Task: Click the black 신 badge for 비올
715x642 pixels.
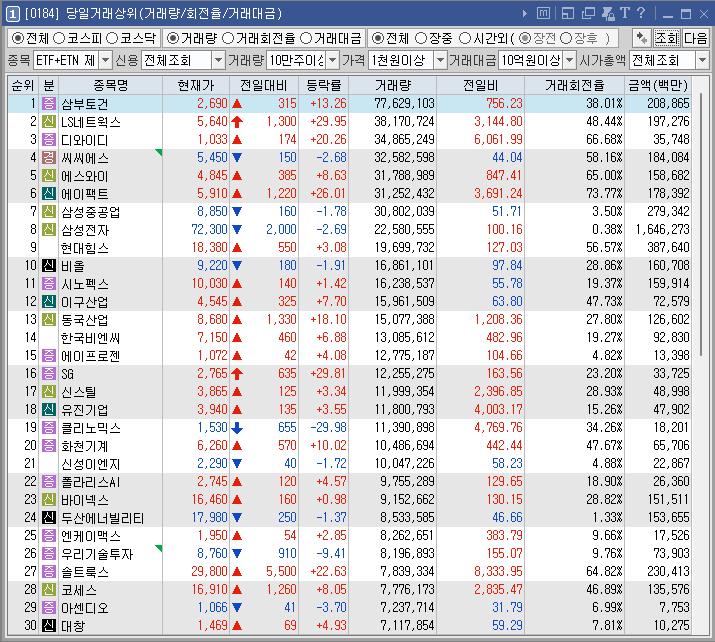Action: 49,265
